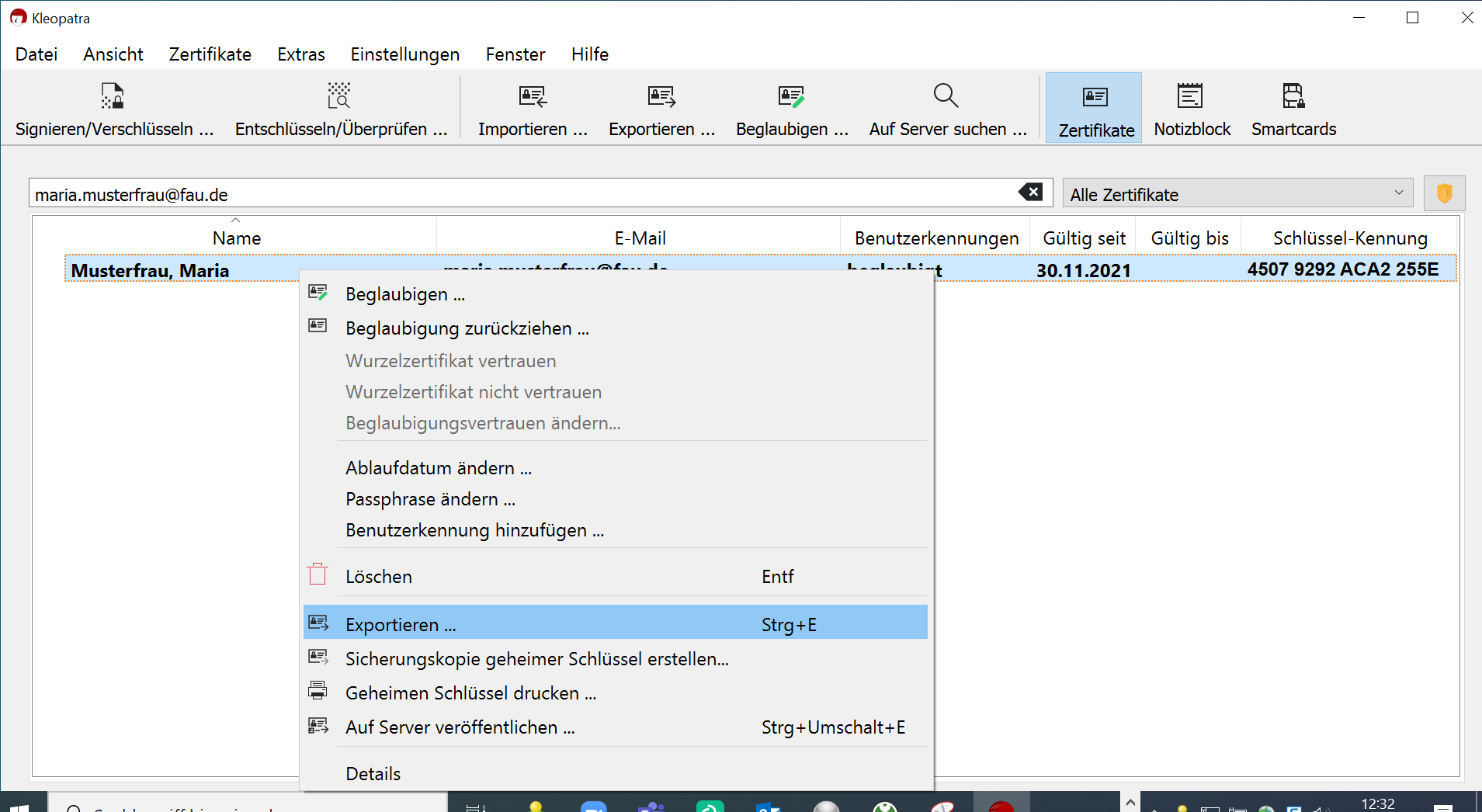Clear the search field with the X icon

1031,193
